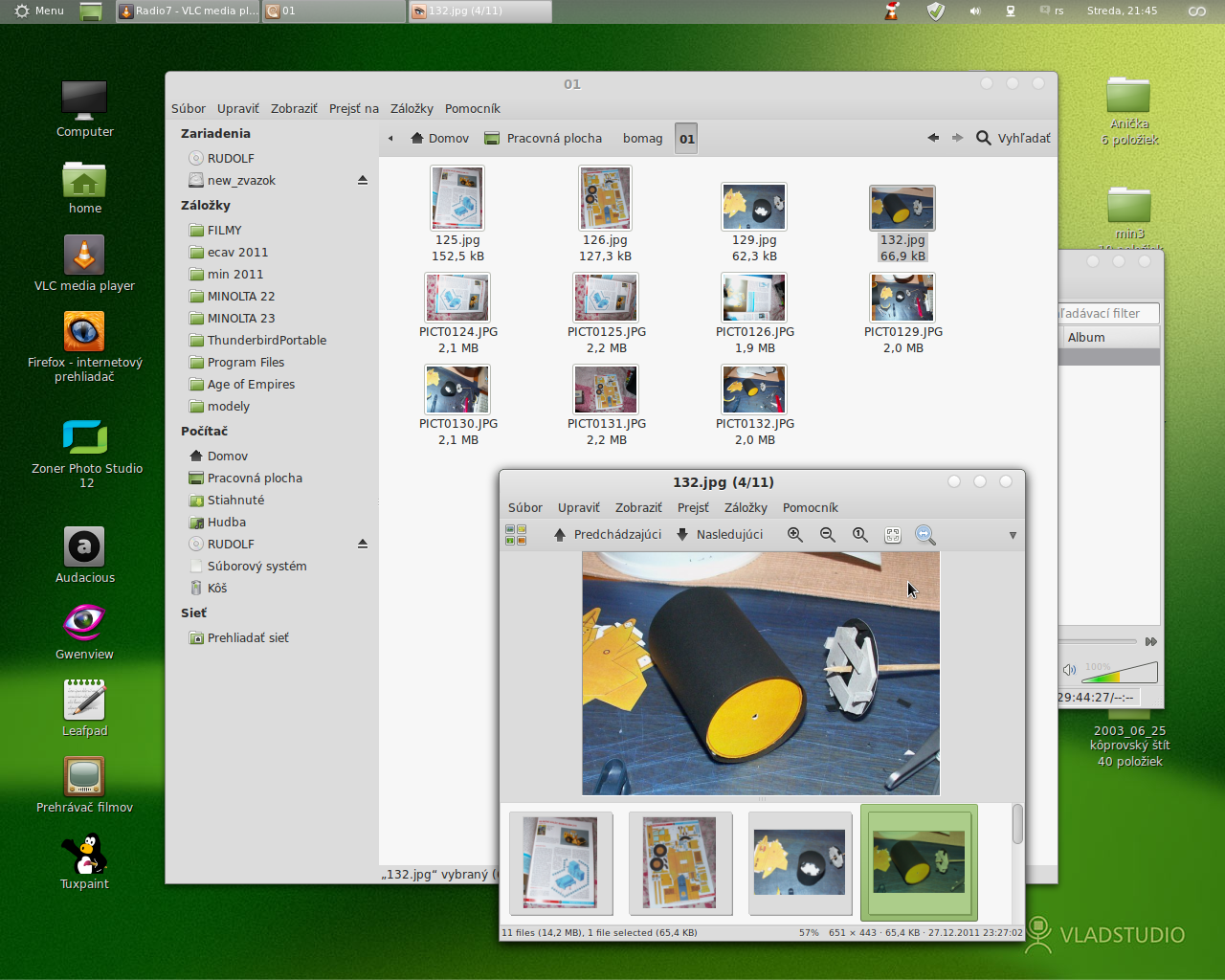The height and width of the screenshot is (980, 1225).
Task: Open the Menu launcher in the top panel
Action: pos(39,11)
